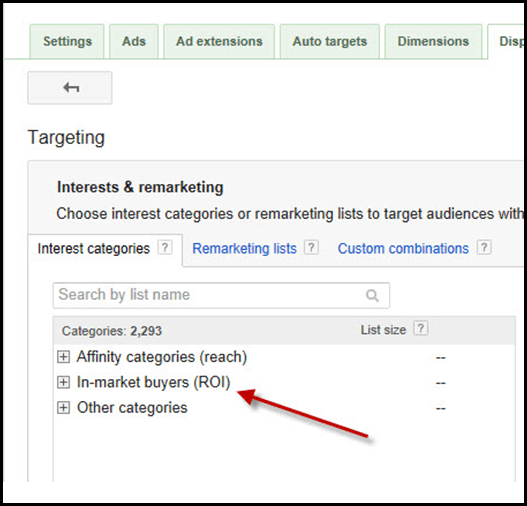Image resolution: width=527 pixels, height=506 pixels.
Task: Click the search magnifier icon
Action: click(x=372, y=295)
